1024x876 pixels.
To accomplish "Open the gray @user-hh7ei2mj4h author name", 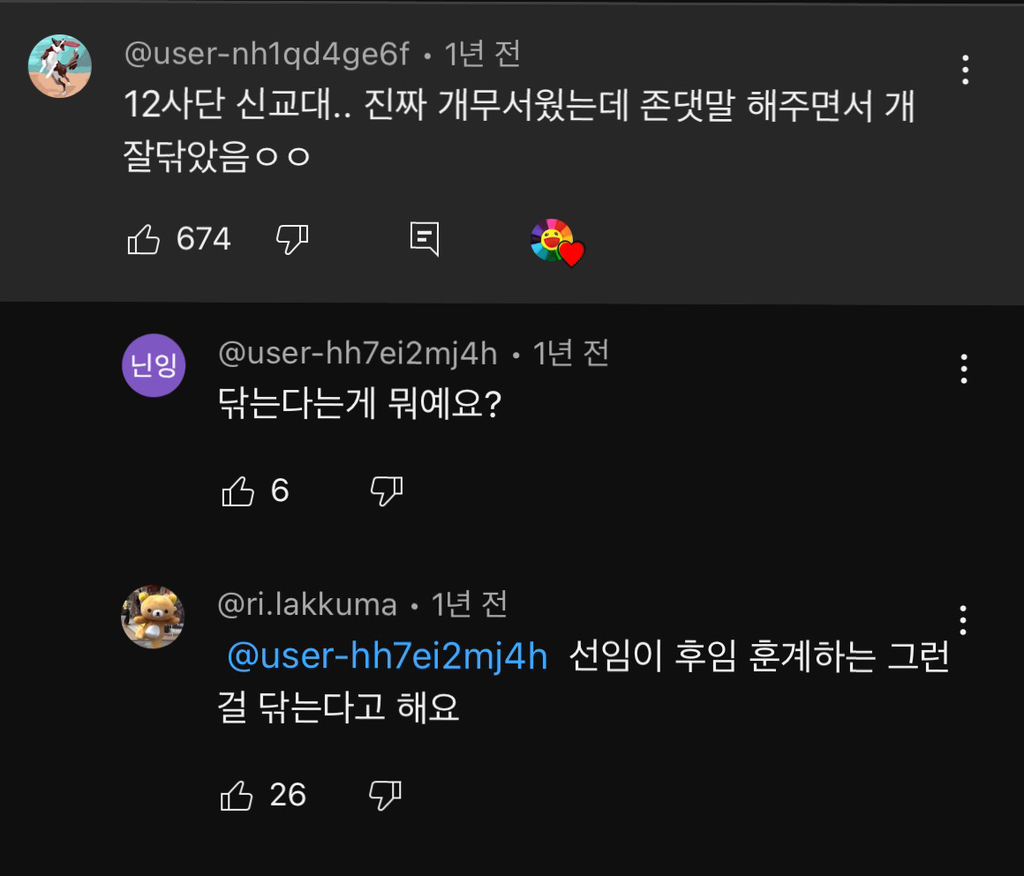I will 357,353.
